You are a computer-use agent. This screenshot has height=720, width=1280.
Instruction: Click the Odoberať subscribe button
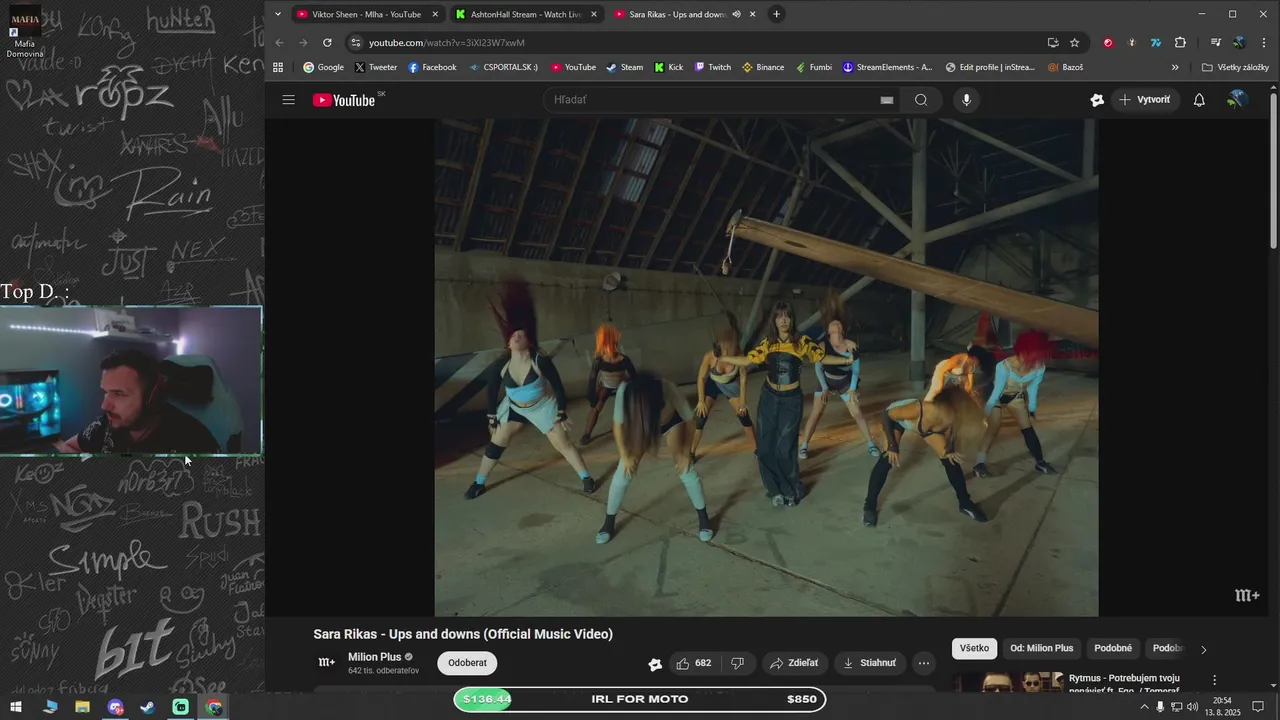pos(467,663)
